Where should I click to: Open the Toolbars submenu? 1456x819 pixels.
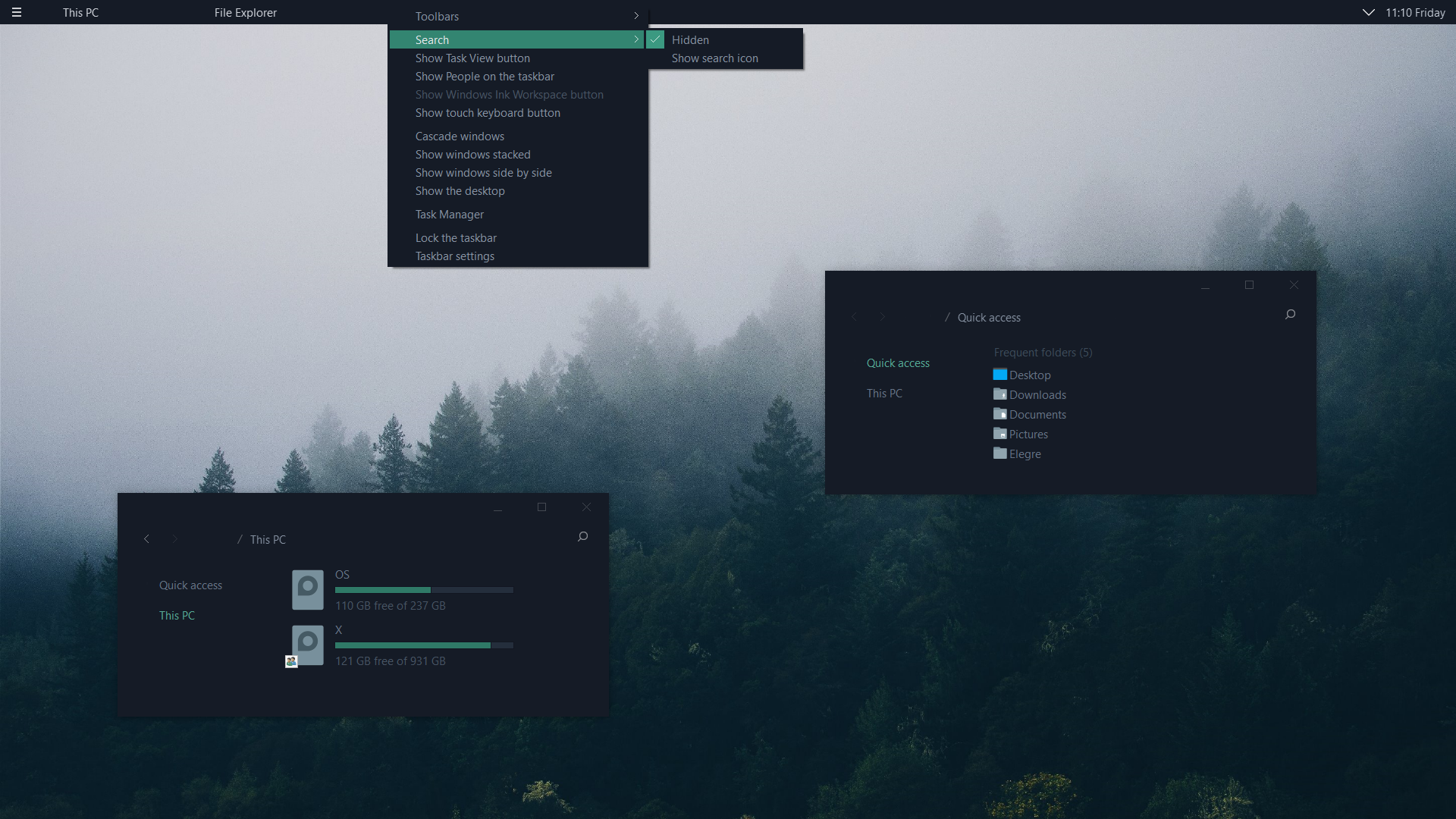518,16
